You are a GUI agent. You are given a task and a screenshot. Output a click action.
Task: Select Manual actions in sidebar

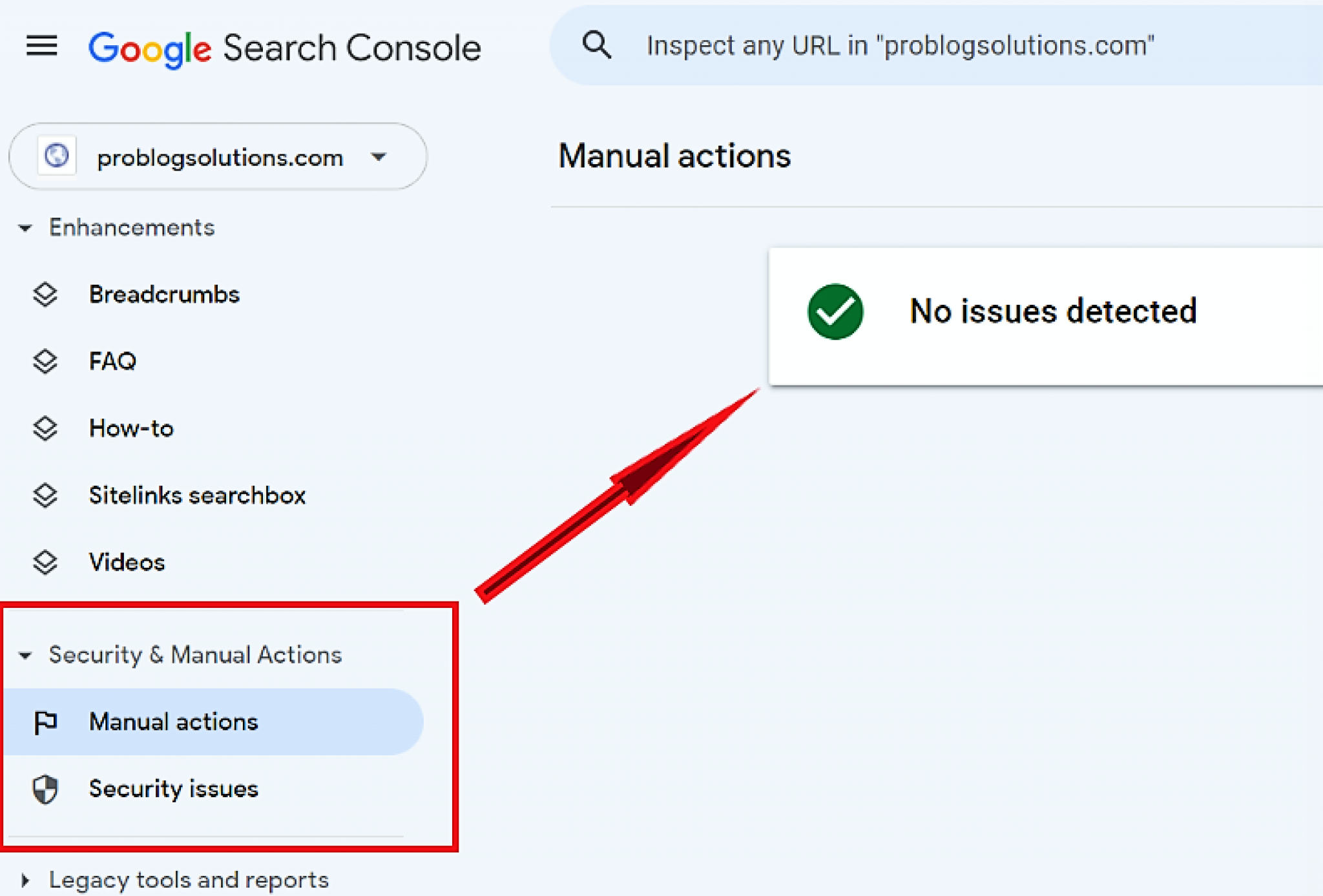tap(213, 722)
